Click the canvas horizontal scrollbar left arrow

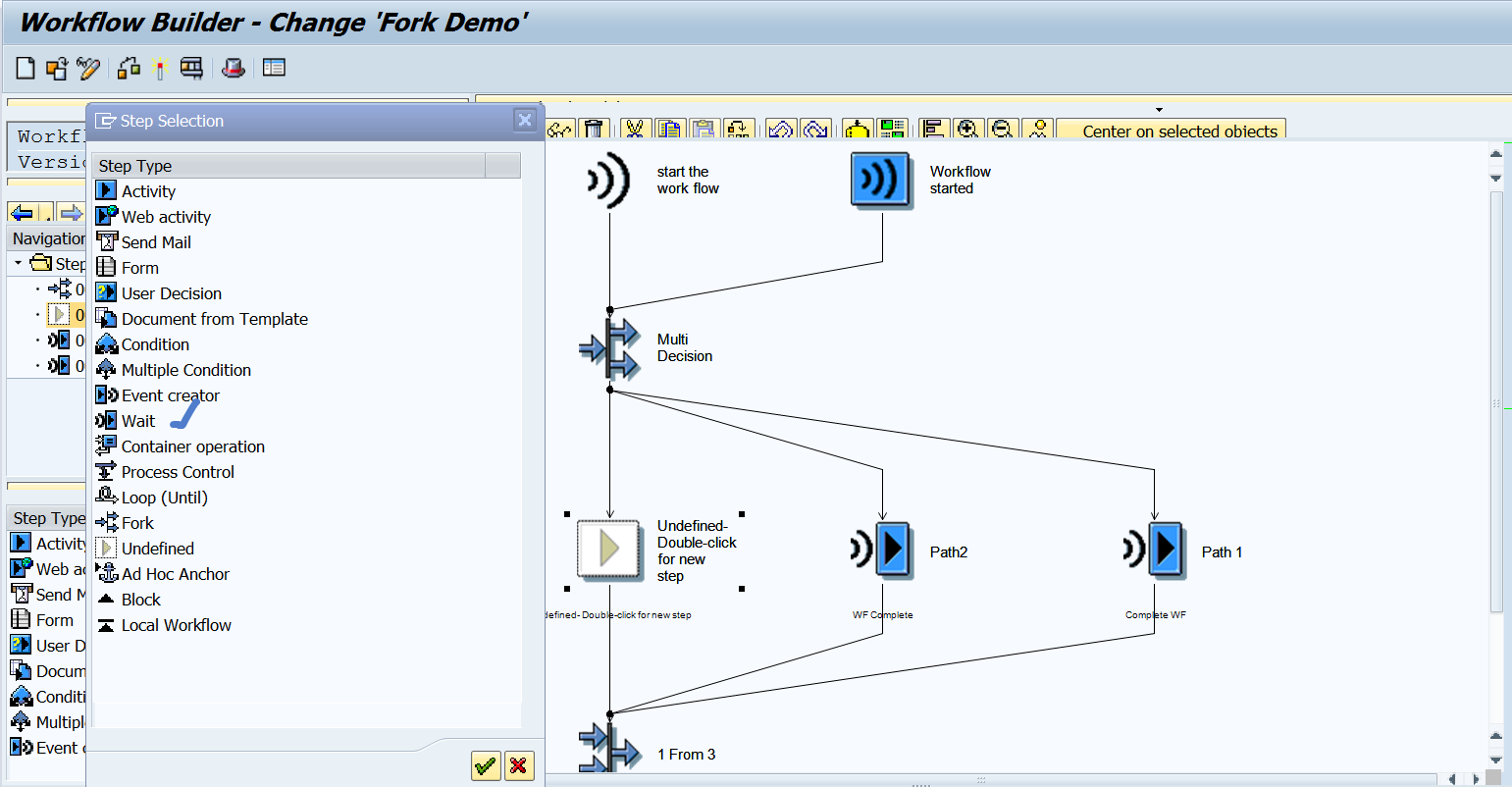1453,779
